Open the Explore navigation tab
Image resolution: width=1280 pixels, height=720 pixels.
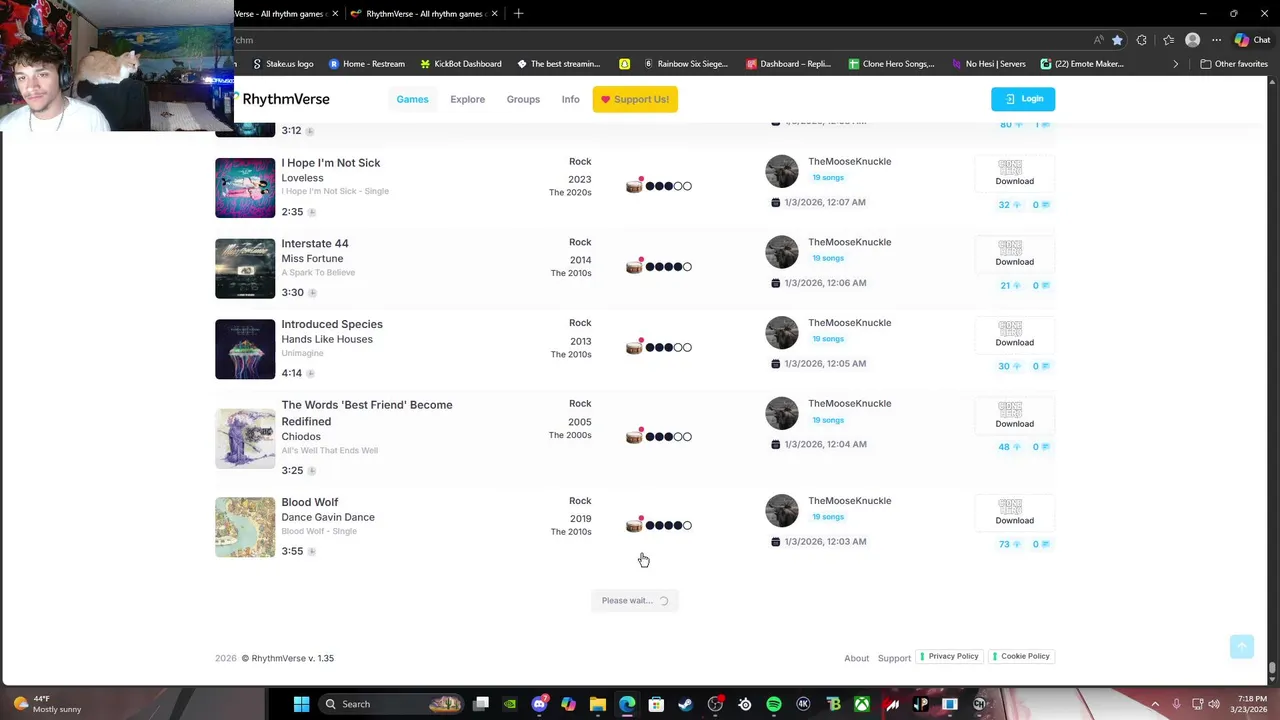(467, 99)
